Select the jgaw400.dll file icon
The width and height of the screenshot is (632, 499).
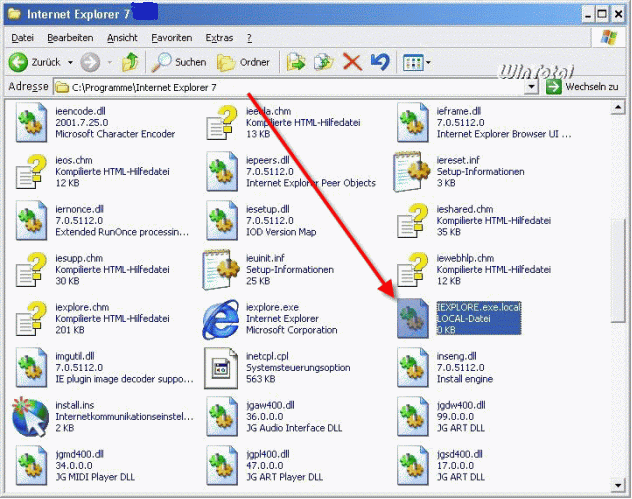click(222, 417)
